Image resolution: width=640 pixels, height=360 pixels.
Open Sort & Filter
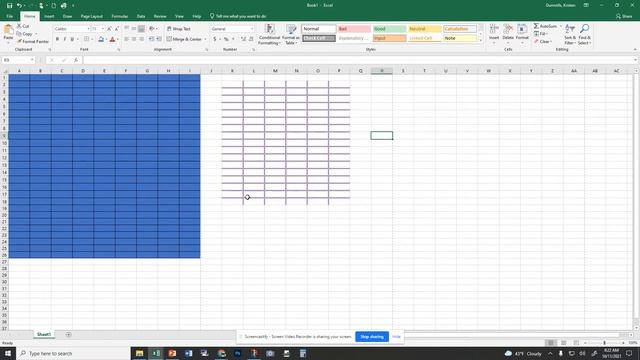[570, 34]
